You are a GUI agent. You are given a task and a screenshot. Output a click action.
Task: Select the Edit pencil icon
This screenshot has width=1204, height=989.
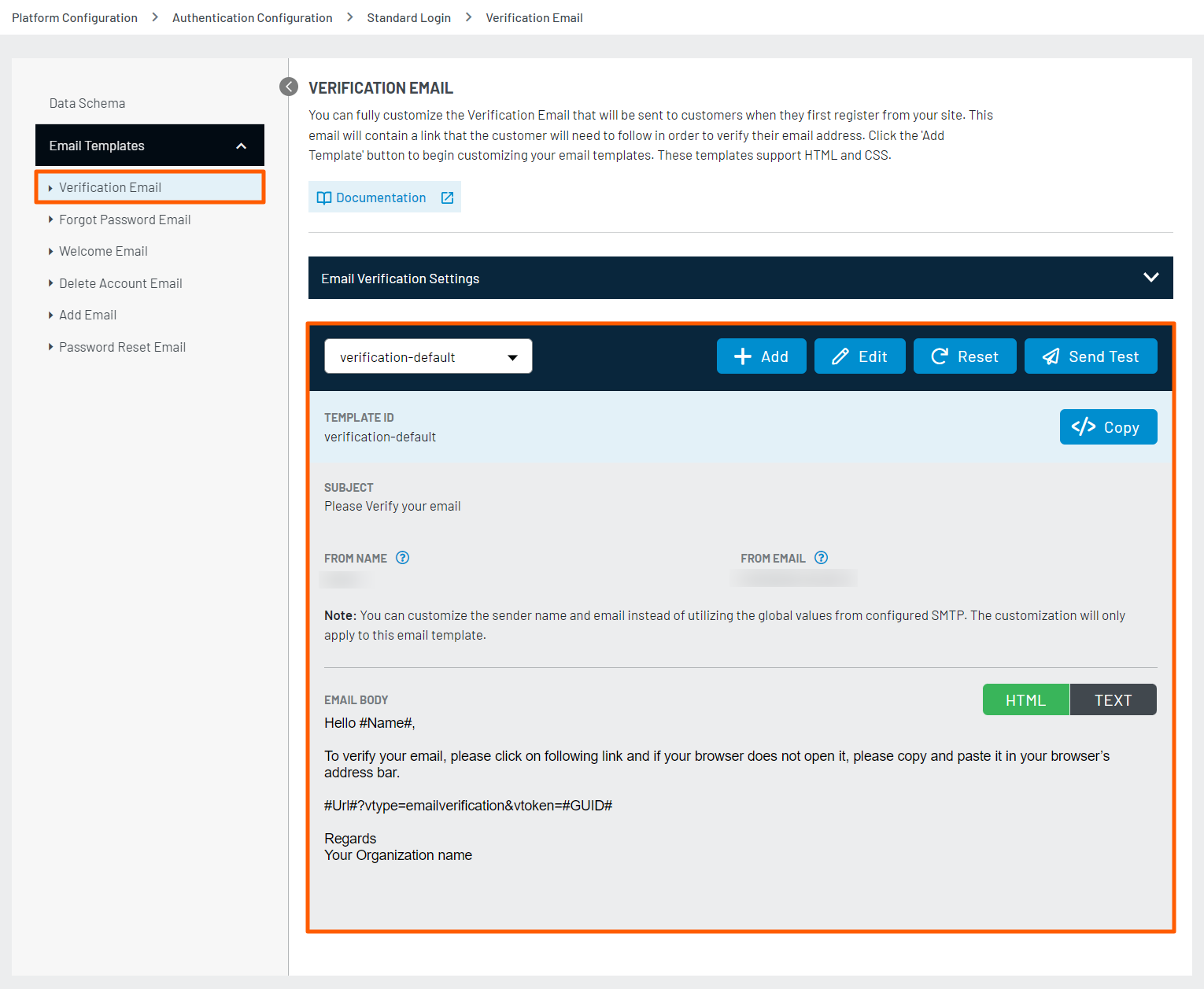[840, 356]
